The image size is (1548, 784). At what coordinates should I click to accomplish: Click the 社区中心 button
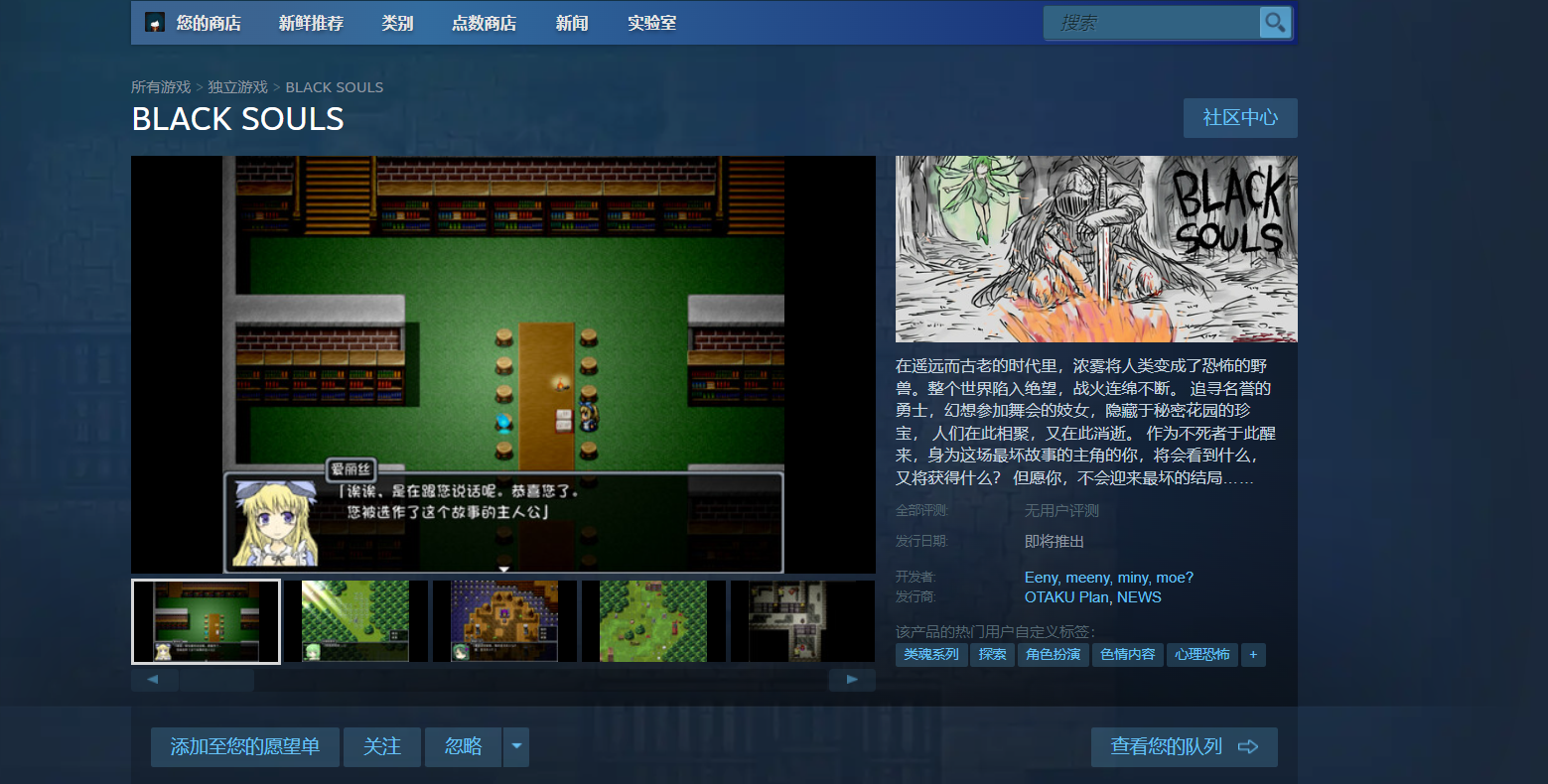pyautogui.click(x=1240, y=118)
